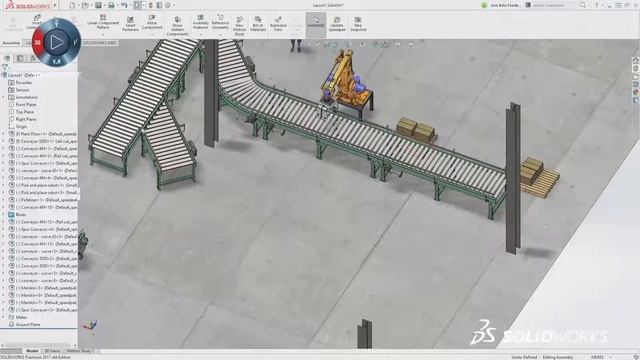
Task: Expand the Boxes folder
Action: pos(4,215)
